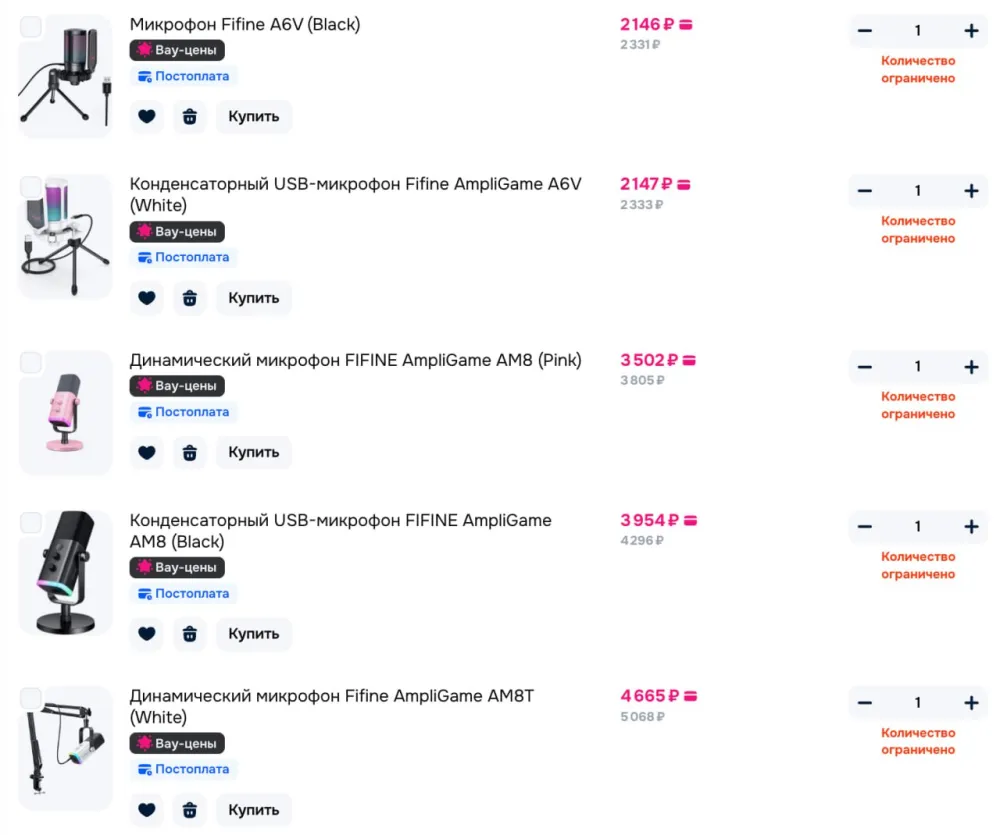
Task: Decrease quantity of AmpliGame A6V (White)
Action: (865, 191)
